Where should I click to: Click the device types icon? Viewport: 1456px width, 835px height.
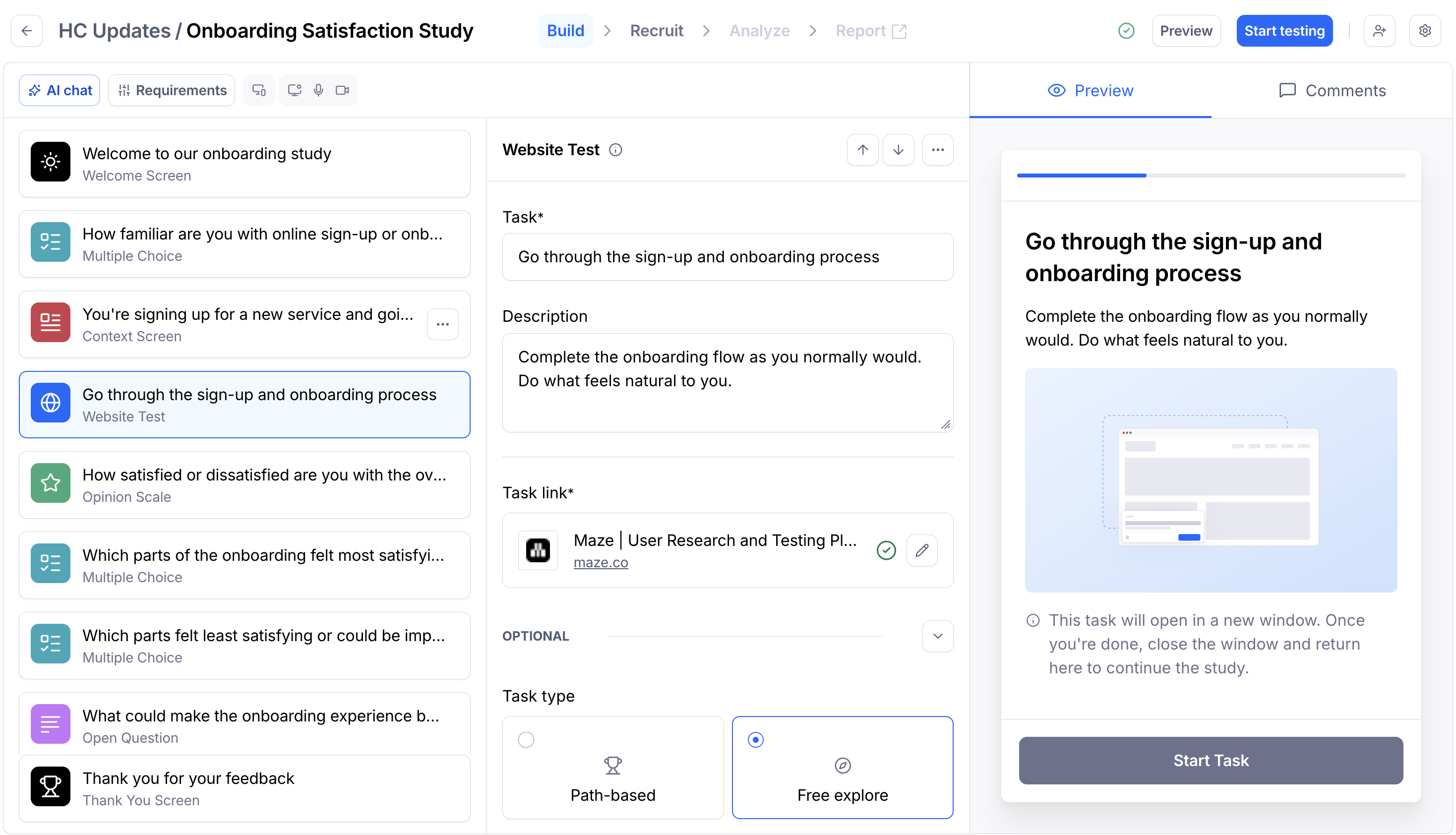click(x=259, y=90)
